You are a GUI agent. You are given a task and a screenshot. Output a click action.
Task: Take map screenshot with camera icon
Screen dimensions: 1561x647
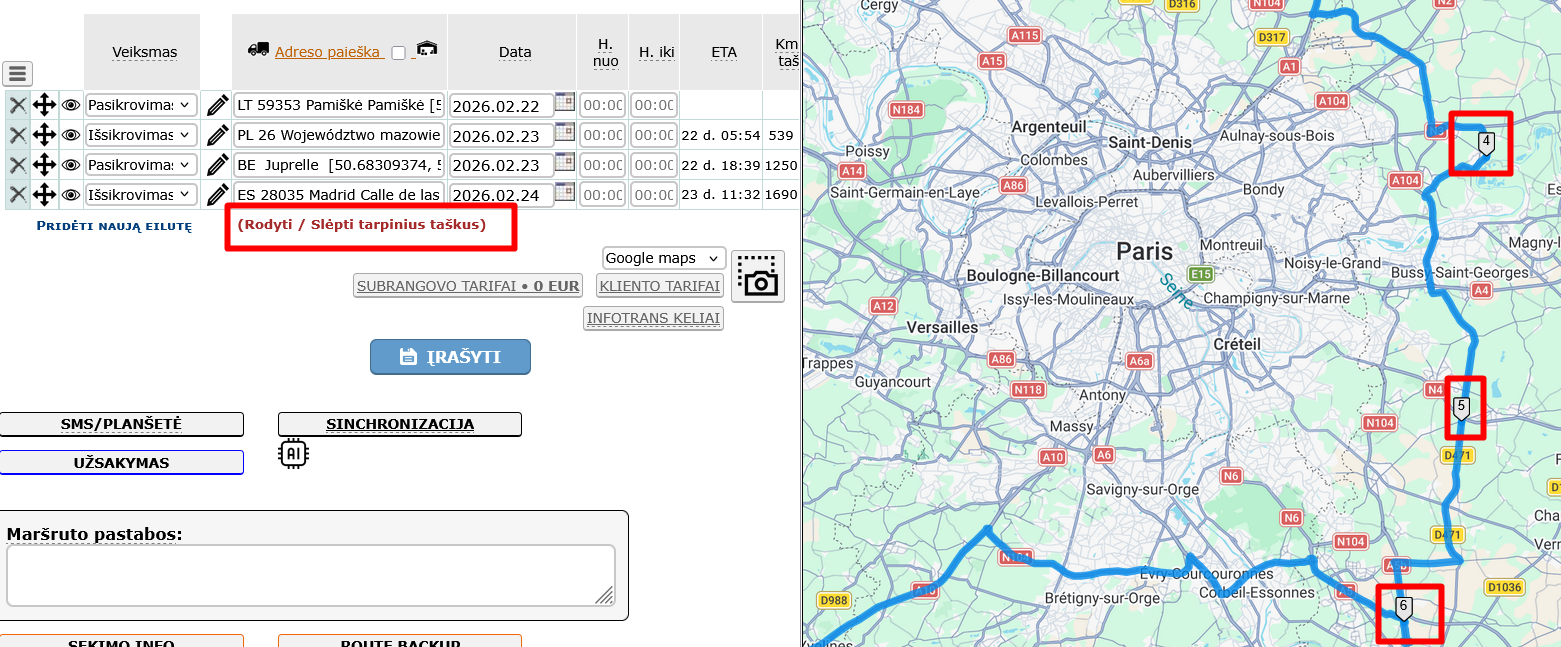(x=758, y=276)
